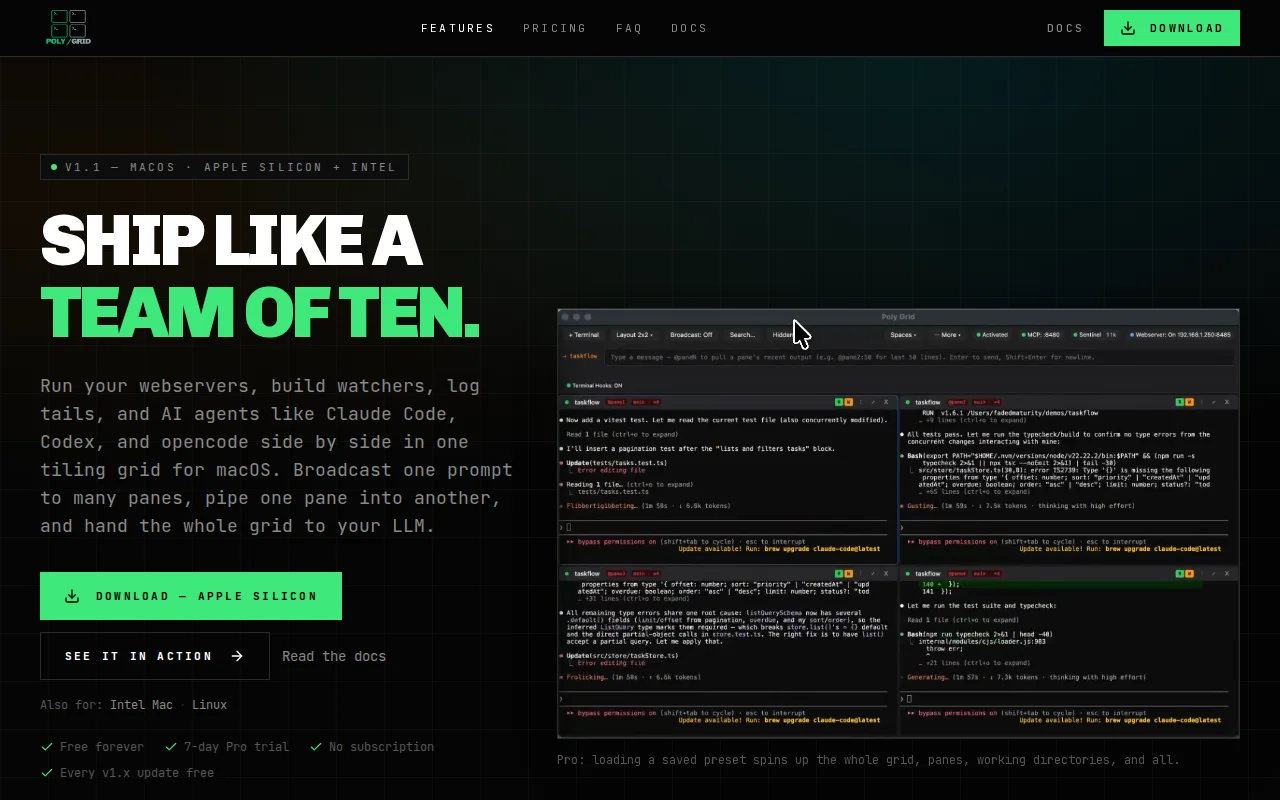The width and height of the screenshot is (1280, 800).
Task: Click the V1.1 macOS version badge
Action: pos(224,167)
